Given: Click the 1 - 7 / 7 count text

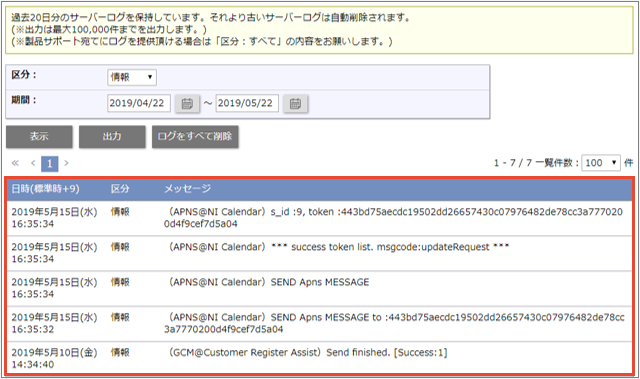Looking at the screenshot, I should pyautogui.click(x=513, y=163).
